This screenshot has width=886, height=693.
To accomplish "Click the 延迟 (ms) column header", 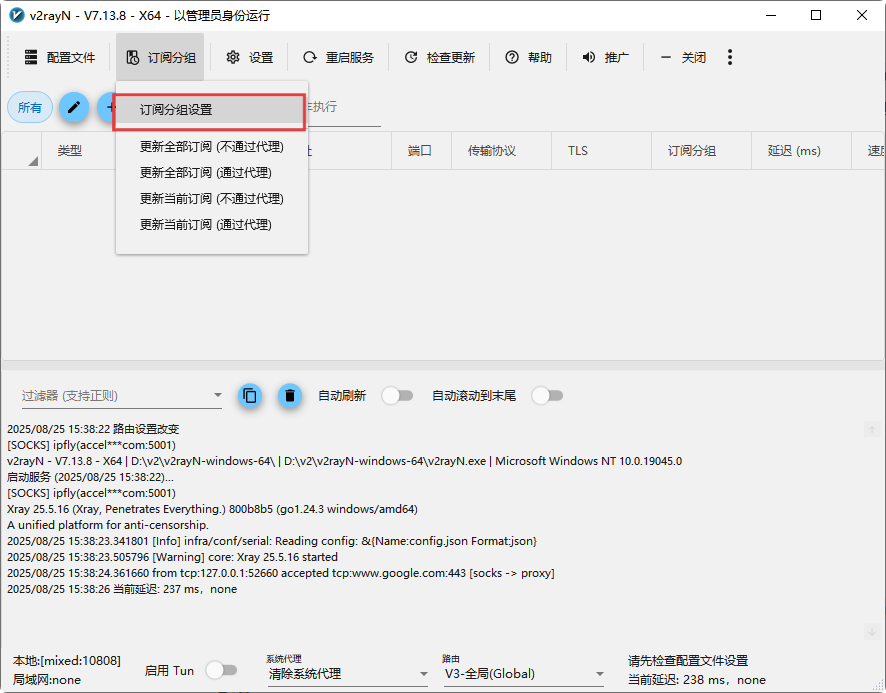I will click(794, 151).
